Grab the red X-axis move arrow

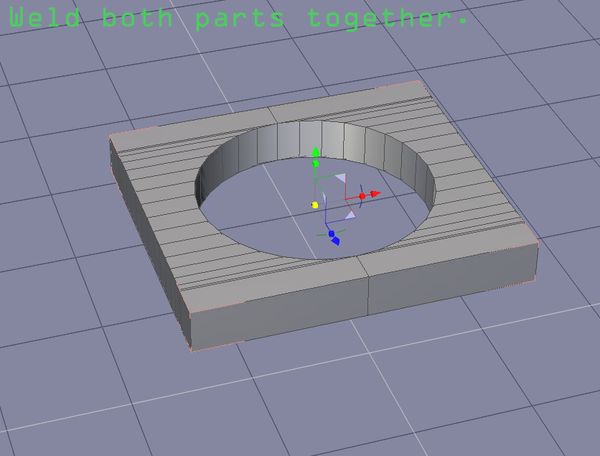point(375,194)
